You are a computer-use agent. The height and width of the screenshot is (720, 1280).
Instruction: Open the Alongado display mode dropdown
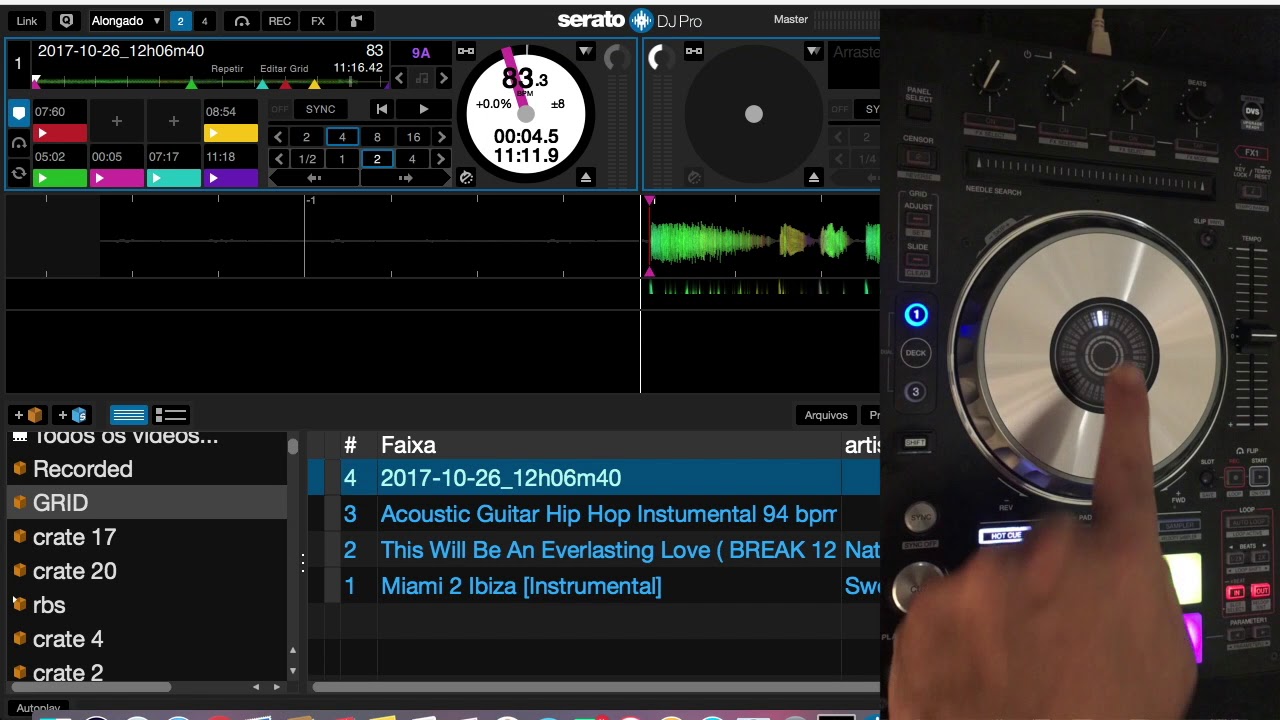pyautogui.click(x=125, y=20)
